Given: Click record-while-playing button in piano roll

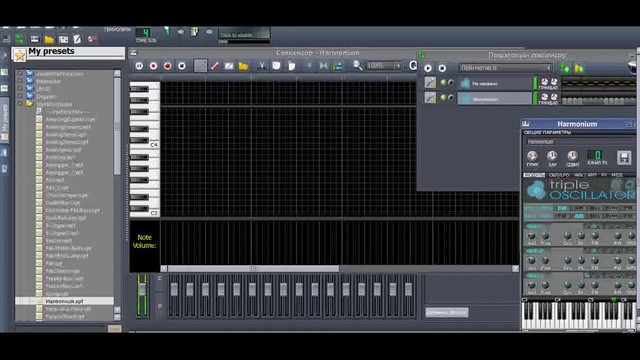Looking at the screenshot, I should pos(168,66).
